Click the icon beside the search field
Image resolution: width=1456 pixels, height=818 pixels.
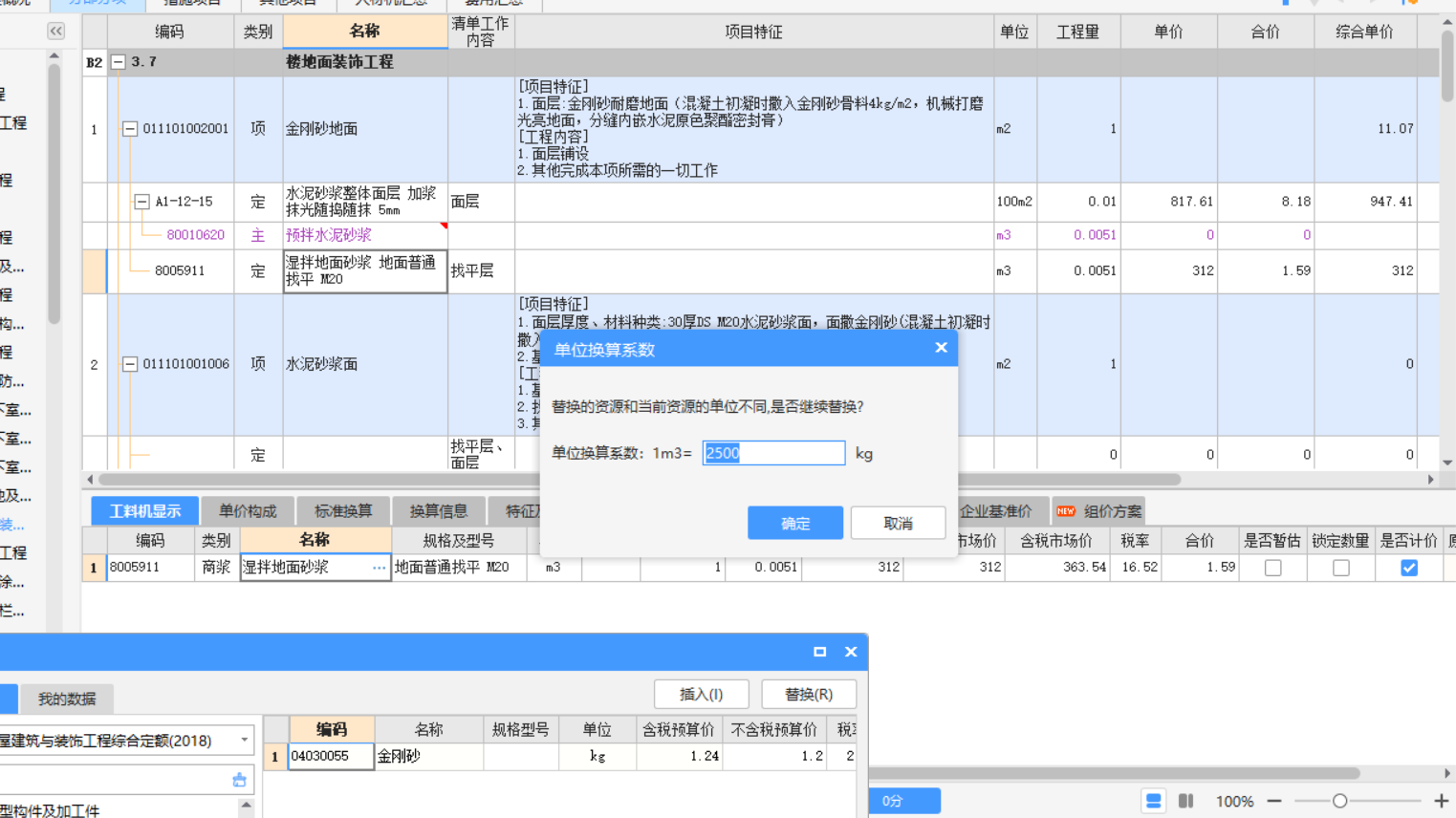[239, 780]
